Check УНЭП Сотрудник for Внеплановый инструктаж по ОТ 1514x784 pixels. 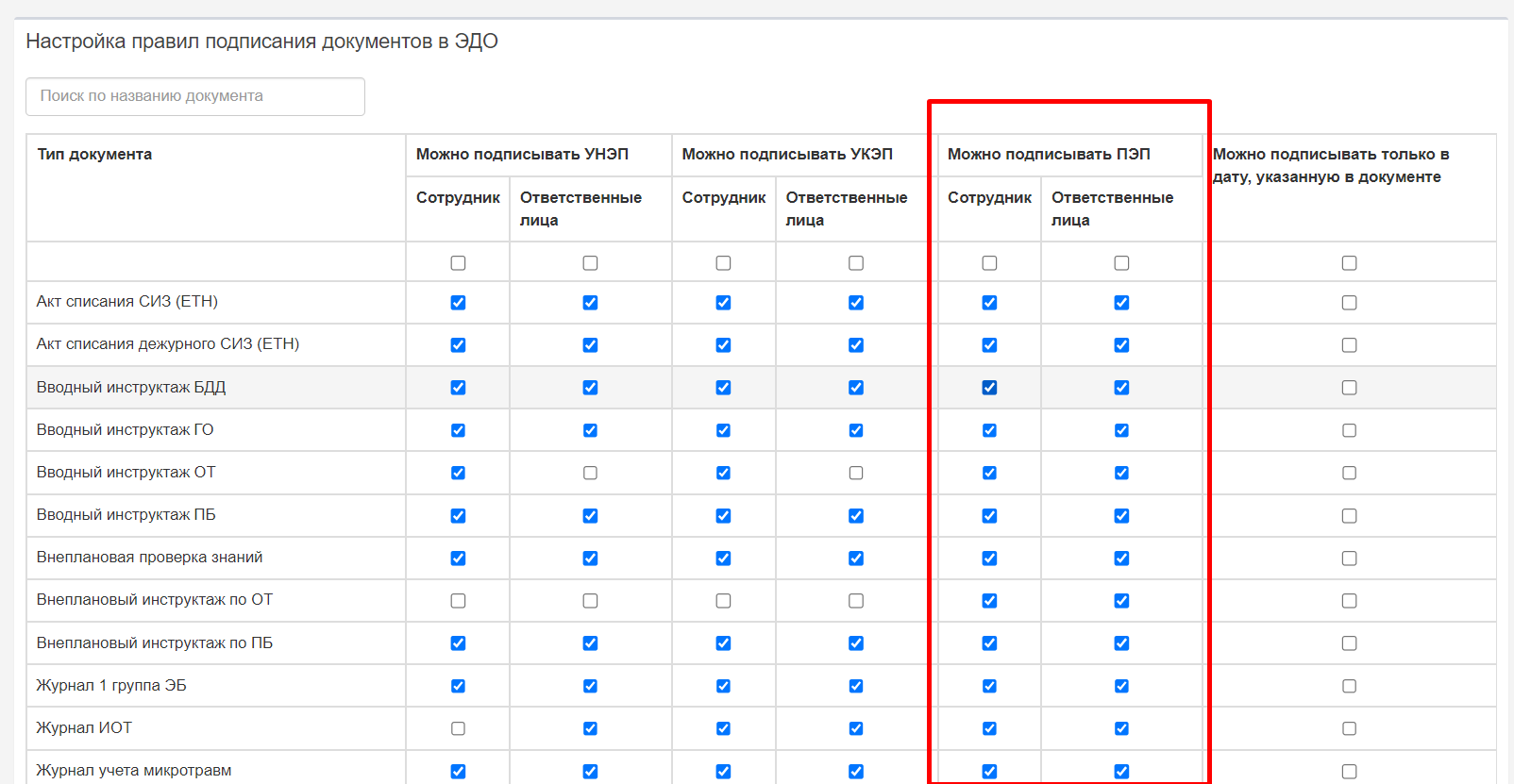pos(458,601)
